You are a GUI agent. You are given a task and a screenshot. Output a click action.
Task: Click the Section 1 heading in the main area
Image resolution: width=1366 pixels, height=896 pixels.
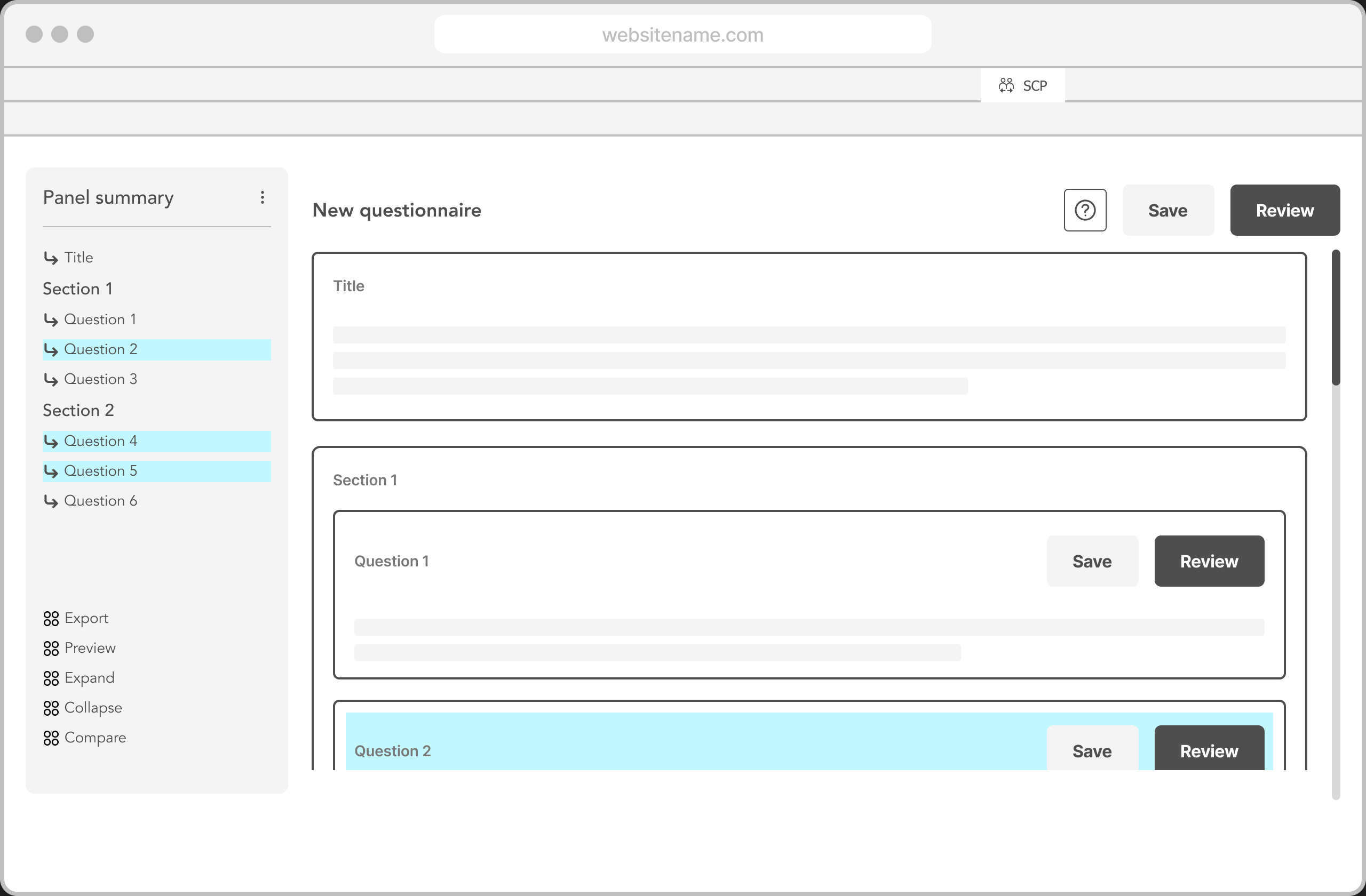click(365, 480)
